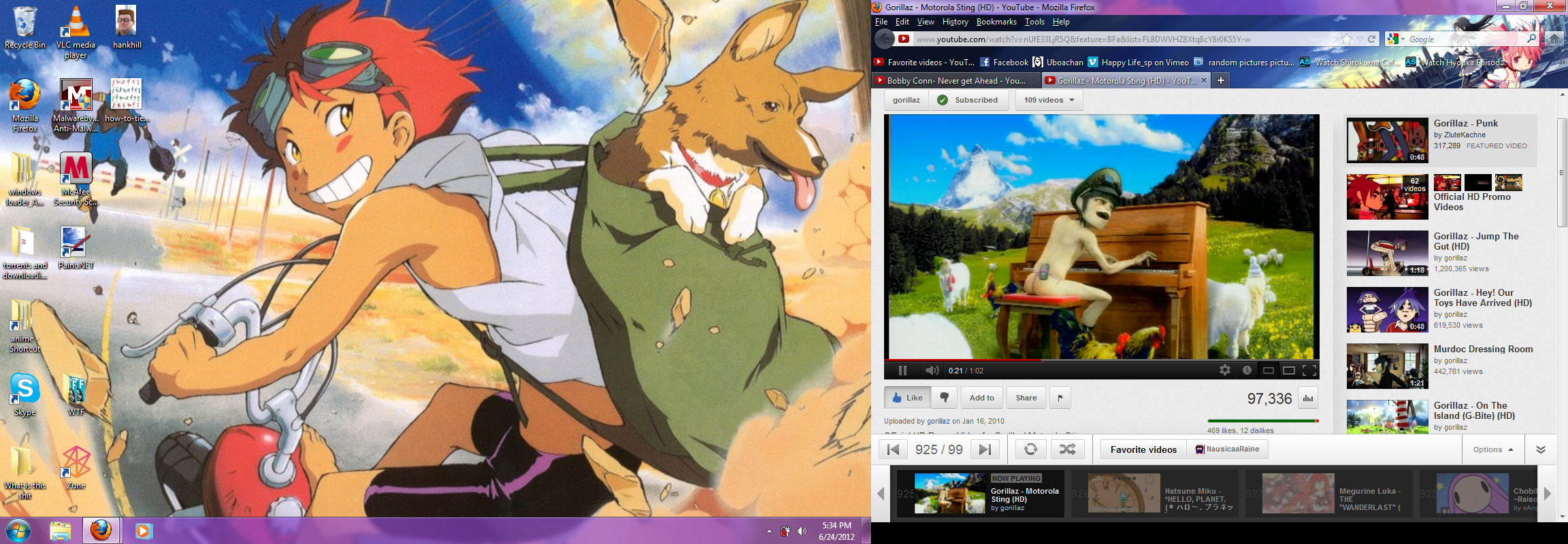Open gorillaz uploader link
This screenshot has height=544, width=1568.
(938, 421)
